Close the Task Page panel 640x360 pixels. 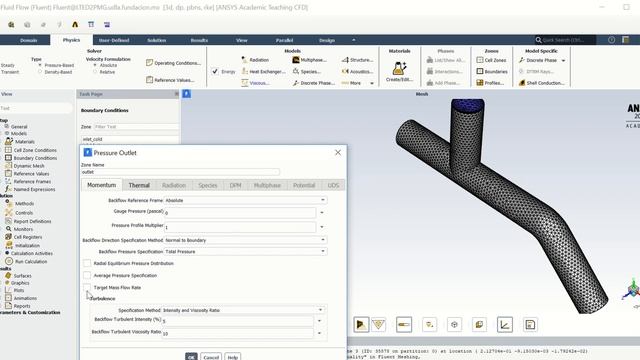tap(176, 94)
